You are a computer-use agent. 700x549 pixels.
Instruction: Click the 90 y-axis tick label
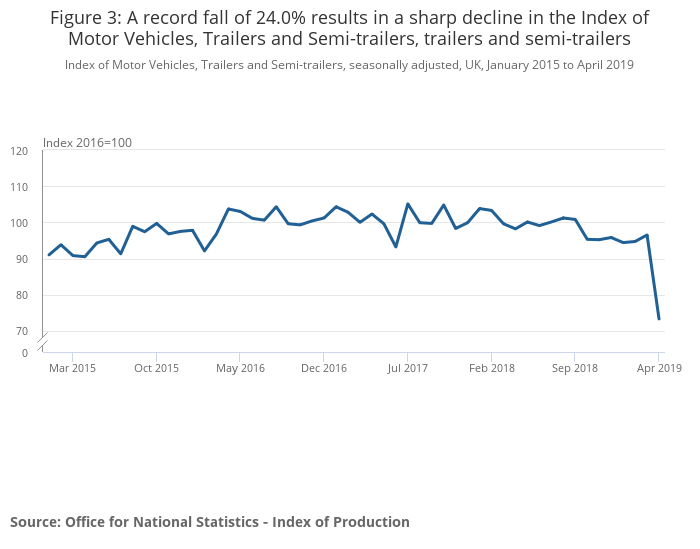[x=22, y=259]
